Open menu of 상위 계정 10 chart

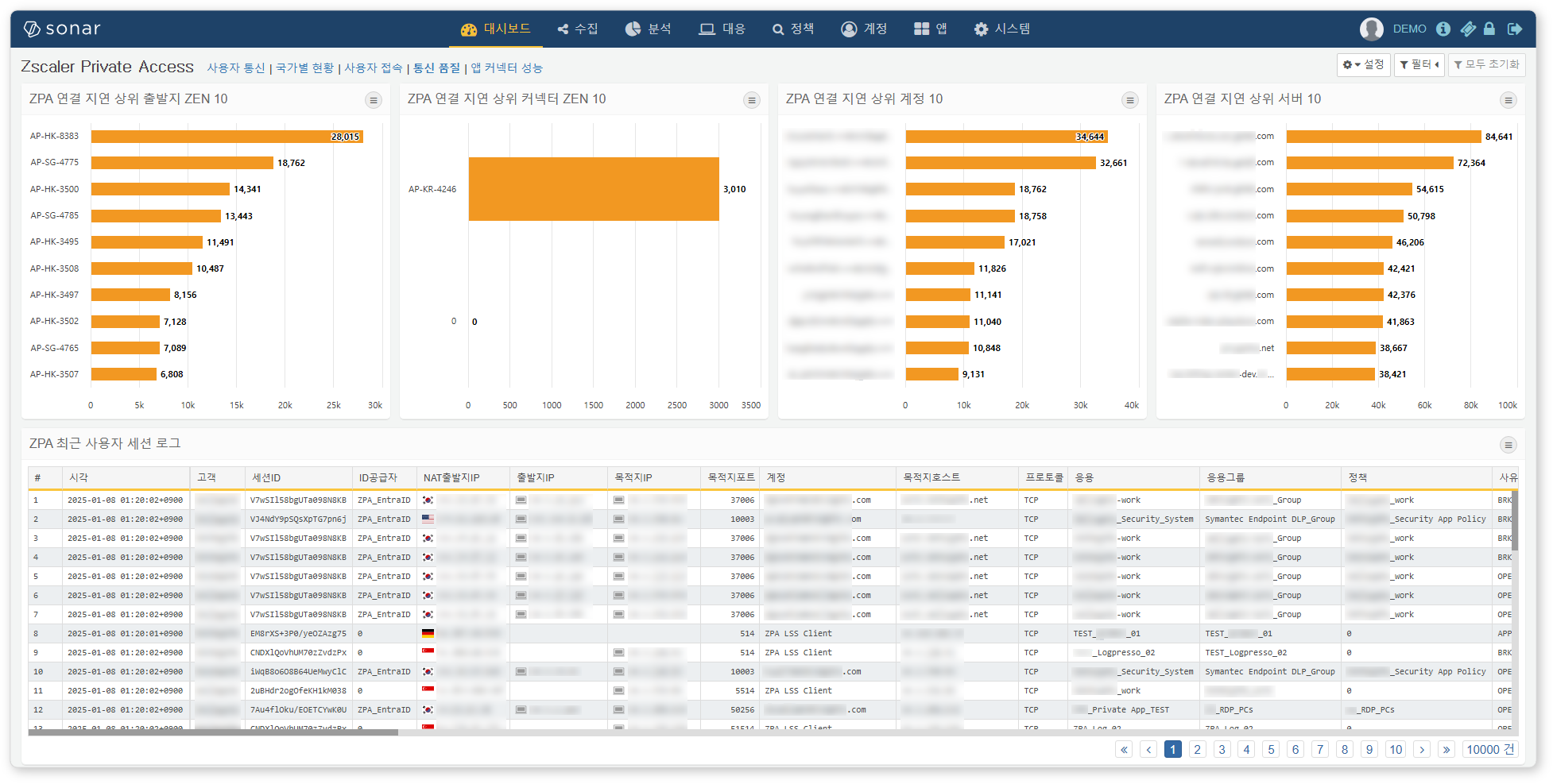[x=1129, y=100]
